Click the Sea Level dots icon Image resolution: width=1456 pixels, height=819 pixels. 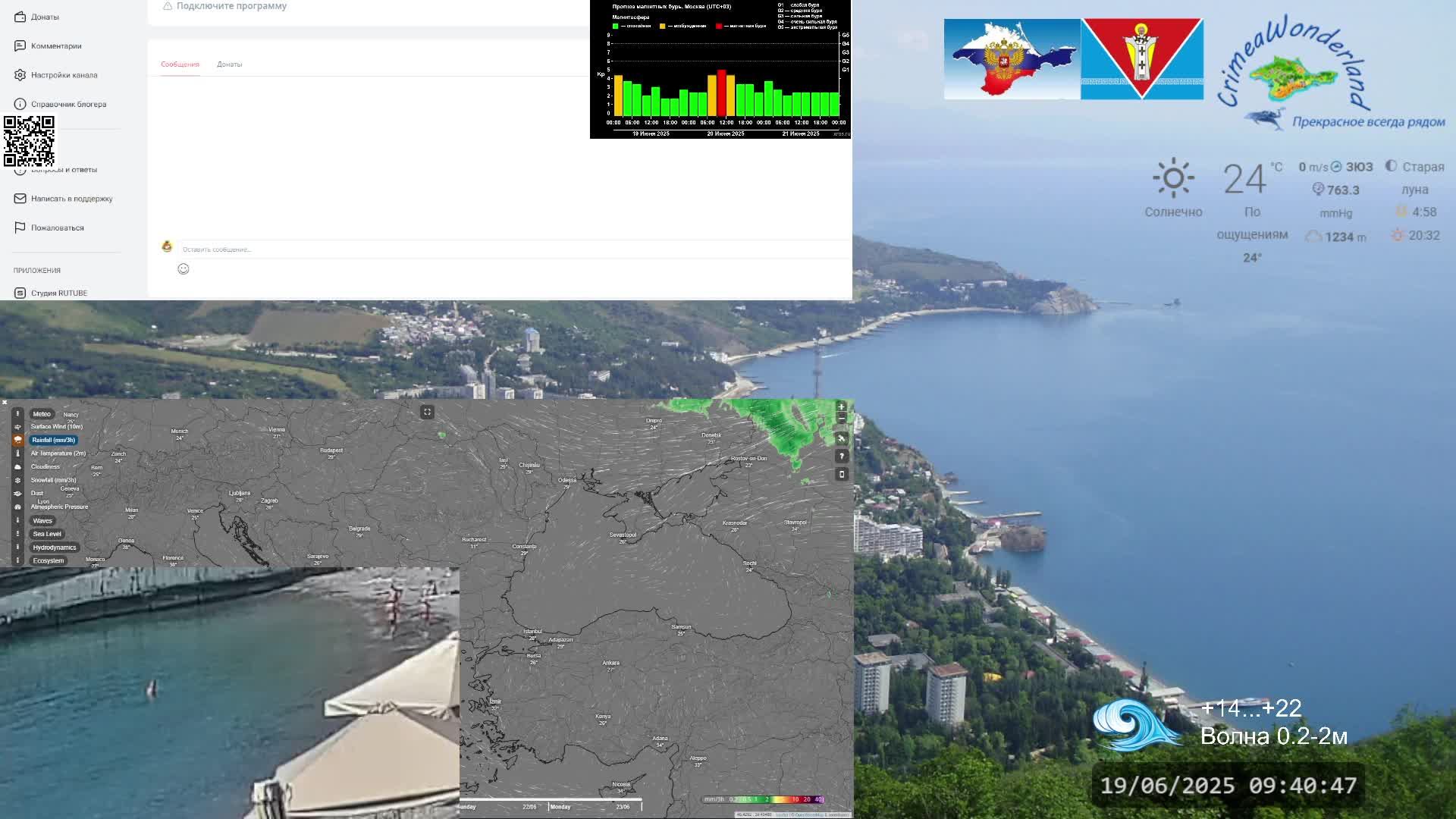tap(17, 534)
